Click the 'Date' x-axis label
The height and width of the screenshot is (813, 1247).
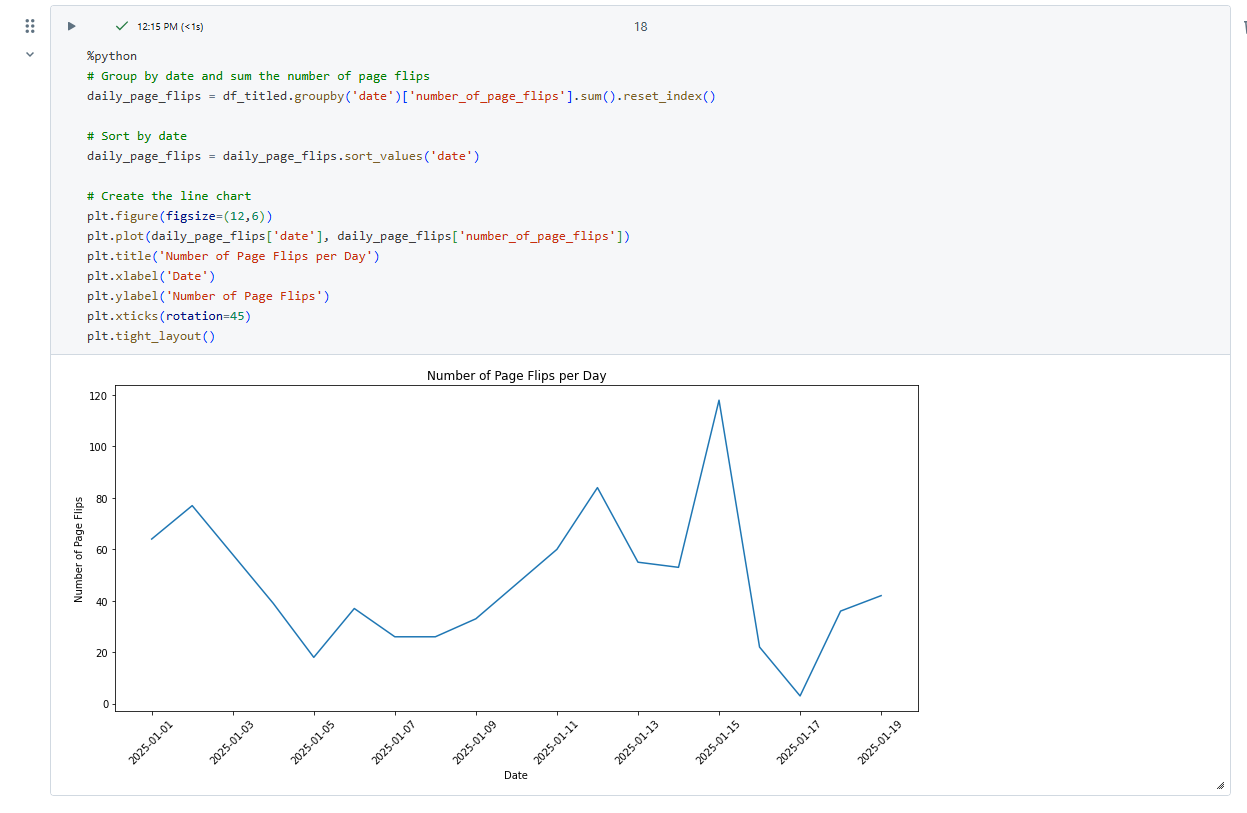[516, 775]
